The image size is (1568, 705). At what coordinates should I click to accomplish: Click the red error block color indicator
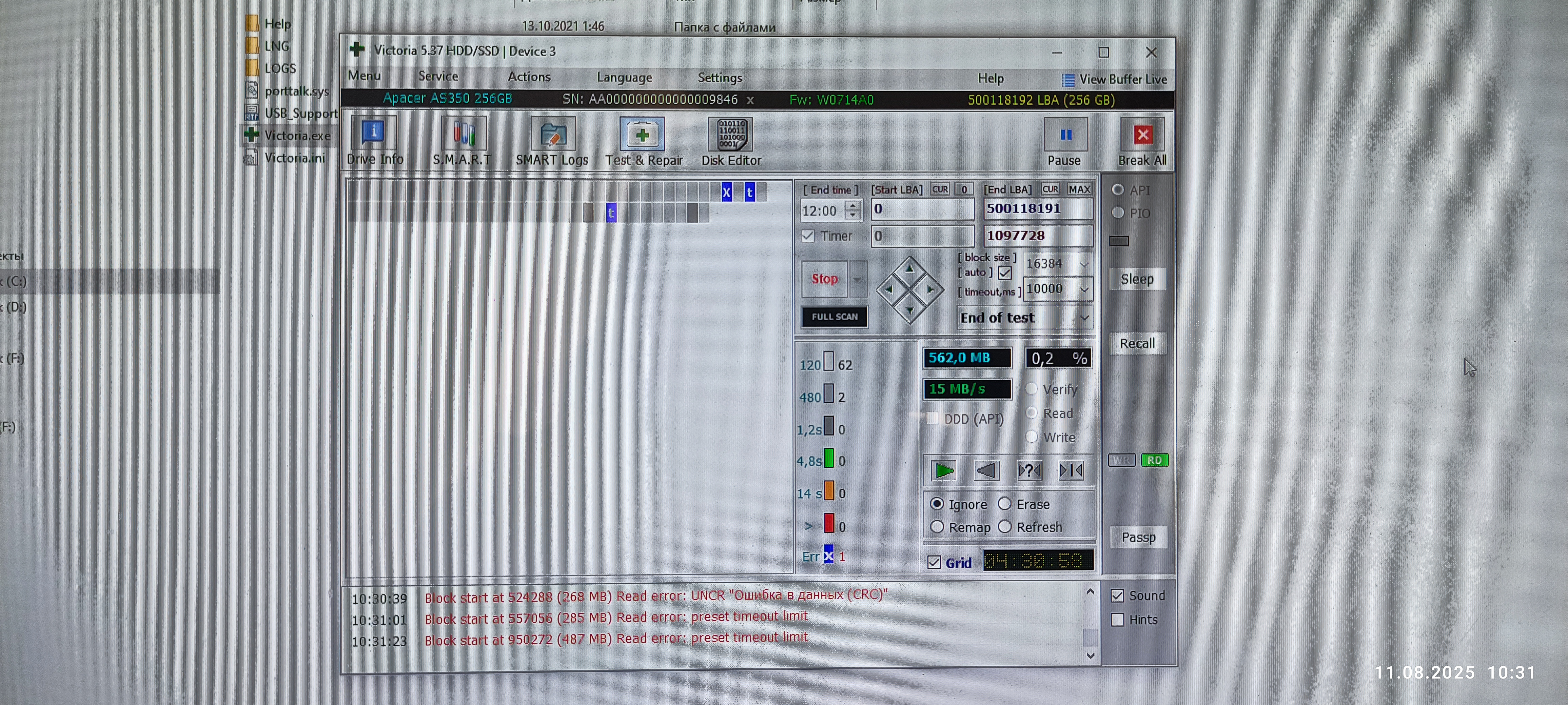click(829, 523)
